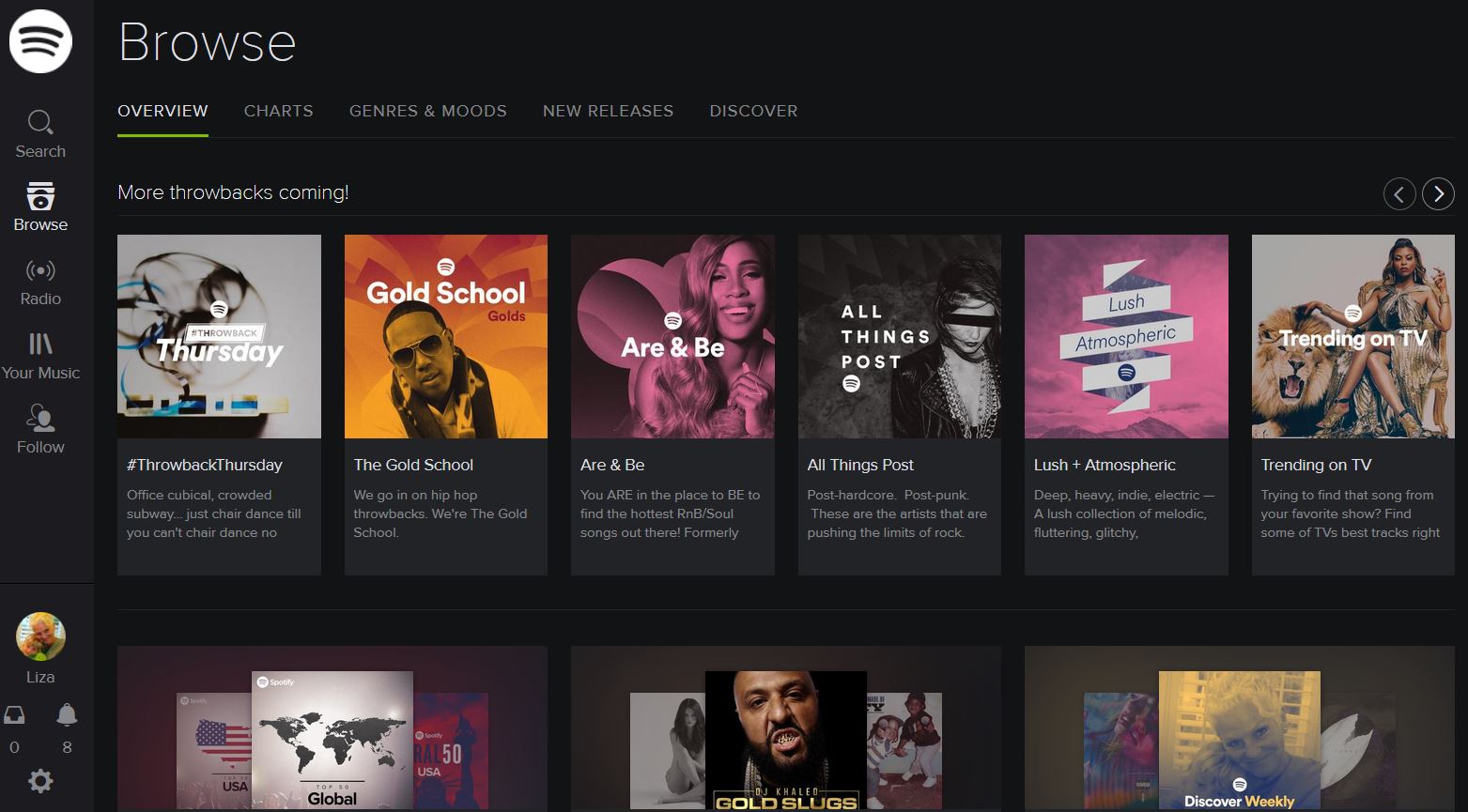Click the Lush + Atmospheric title
This screenshot has width=1468, height=812.
1105,465
